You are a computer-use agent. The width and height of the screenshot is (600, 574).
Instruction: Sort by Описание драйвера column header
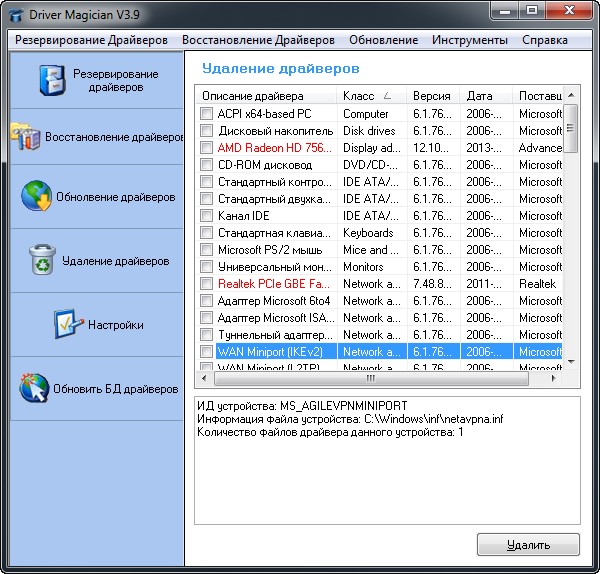(267, 96)
